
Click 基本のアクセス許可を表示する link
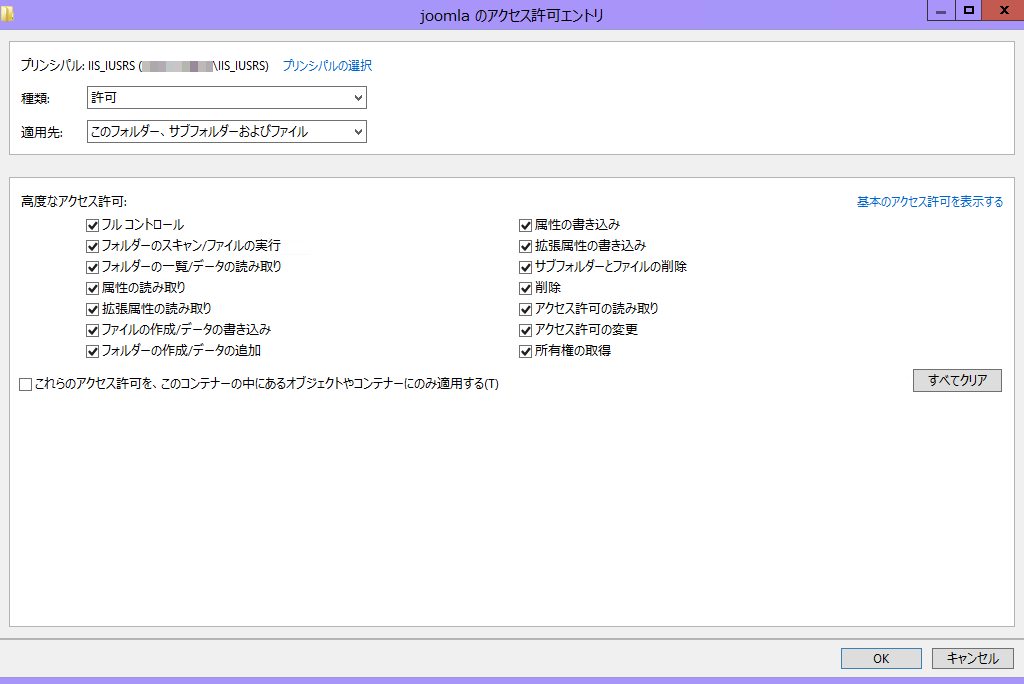930,202
